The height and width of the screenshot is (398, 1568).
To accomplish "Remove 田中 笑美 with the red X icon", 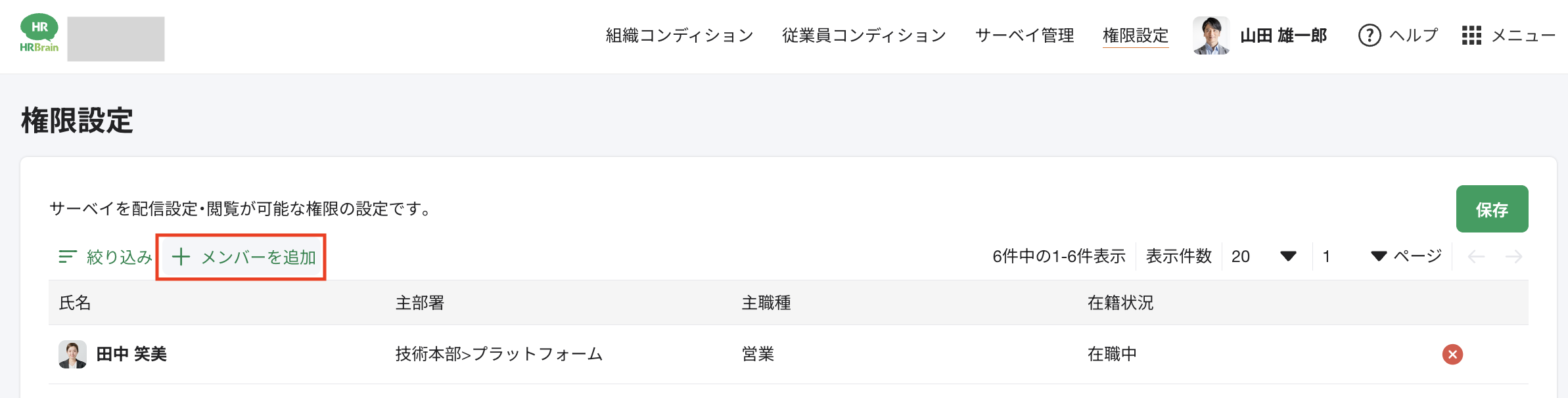I will (x=1452, y=355).
